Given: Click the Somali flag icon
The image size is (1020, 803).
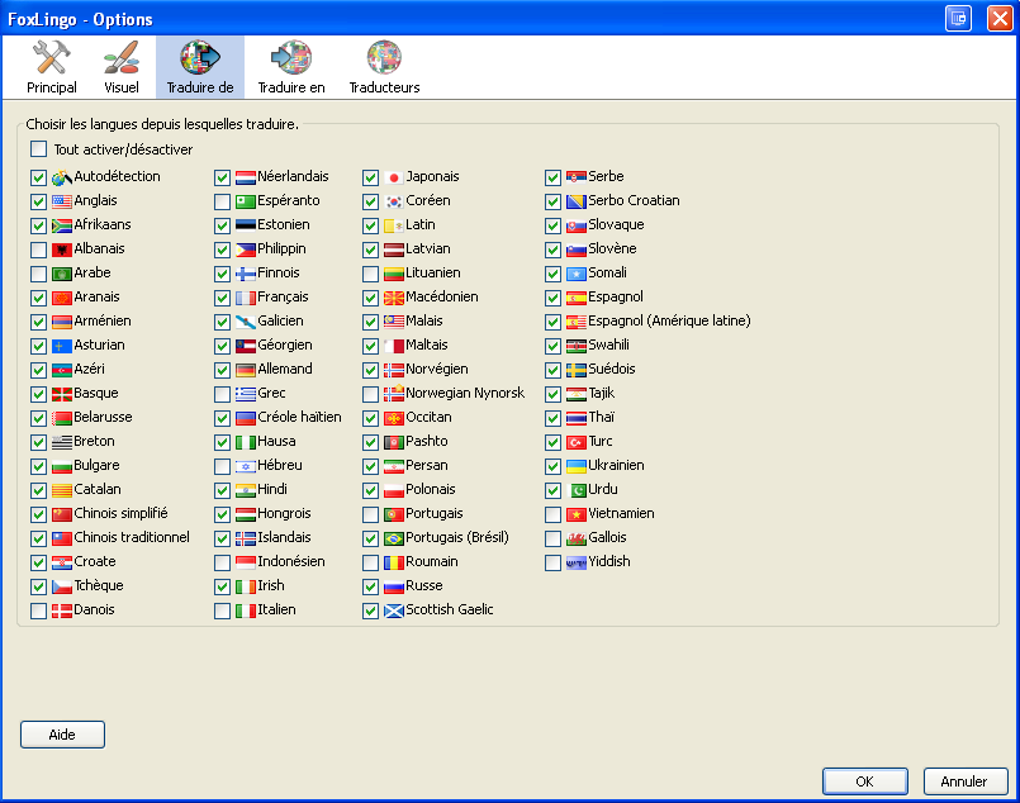Looking at the screenshot, I should coord(576,274).
